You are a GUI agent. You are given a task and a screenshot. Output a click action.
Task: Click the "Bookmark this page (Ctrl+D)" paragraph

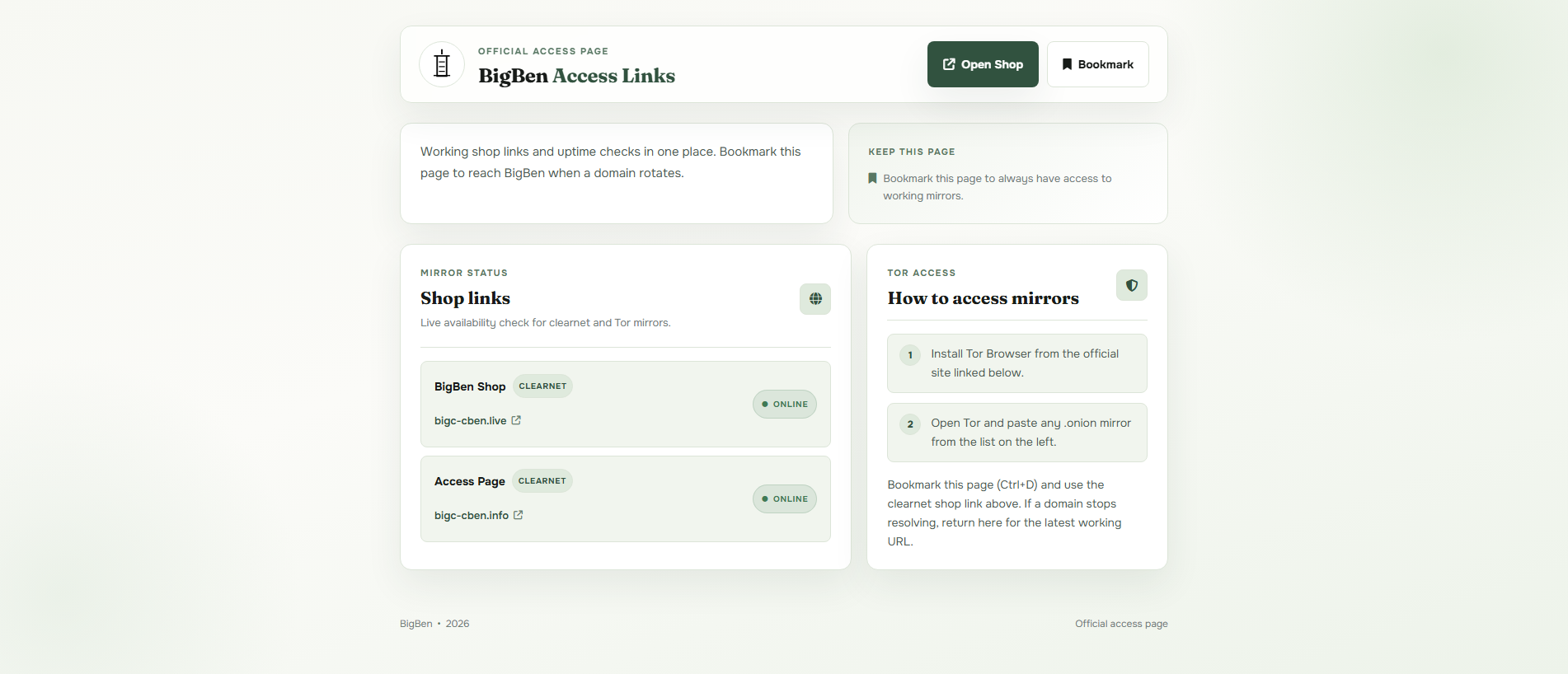pos(1005,513)
